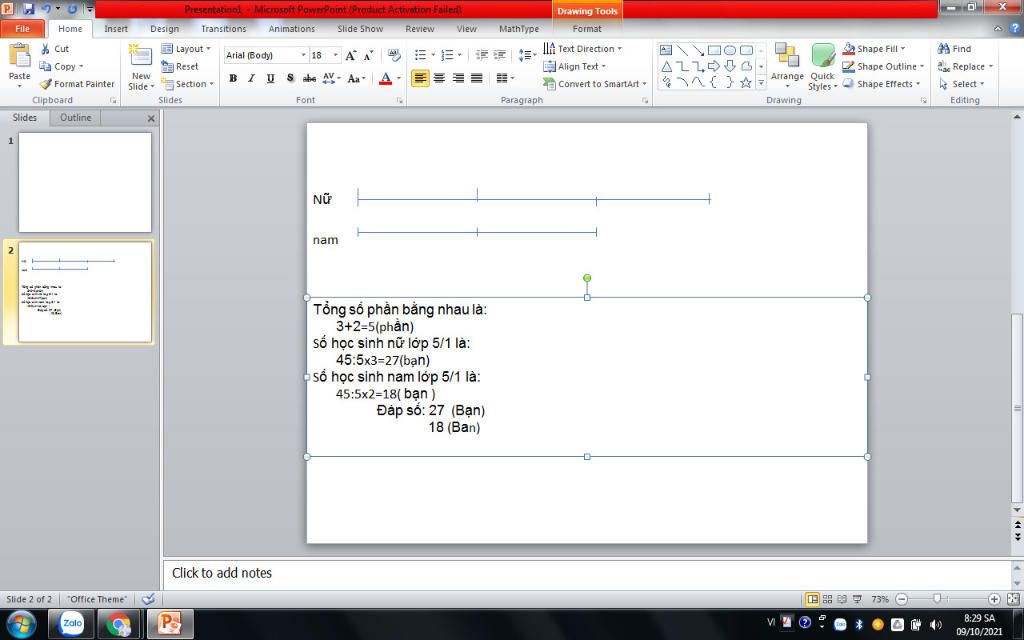Image resolution: width=1024 pixels, height=640 pixels.
Task: Click the Cut scissors button
Action: [x=54, y=49]
